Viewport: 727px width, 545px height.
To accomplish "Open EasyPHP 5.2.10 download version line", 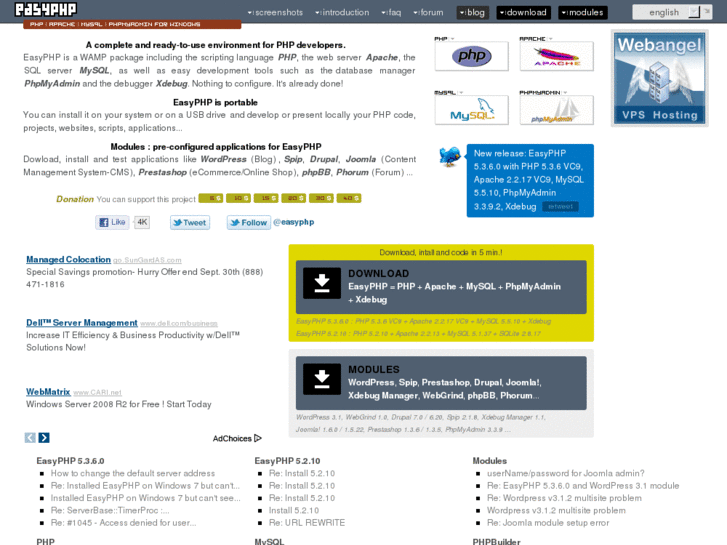I will 418,333.
